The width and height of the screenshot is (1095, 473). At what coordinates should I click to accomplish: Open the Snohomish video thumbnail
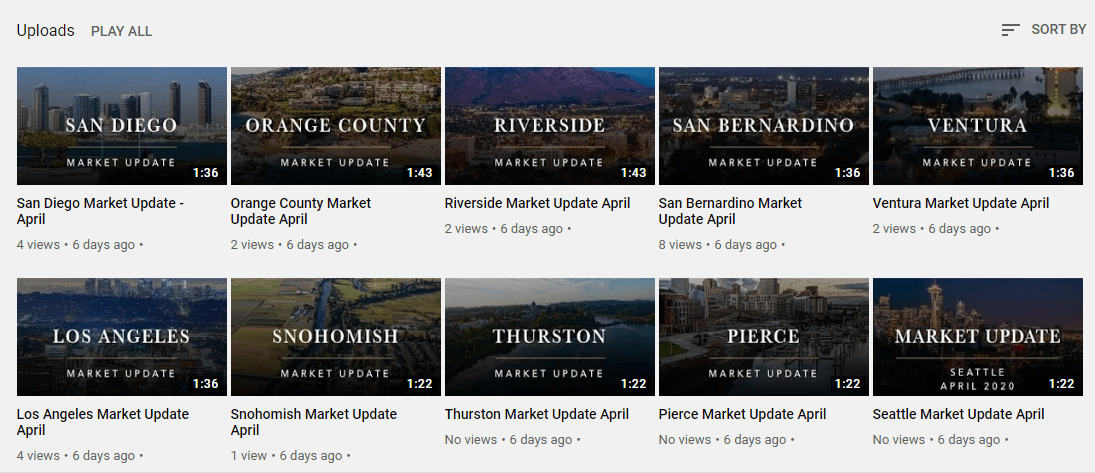click(336, 337)
